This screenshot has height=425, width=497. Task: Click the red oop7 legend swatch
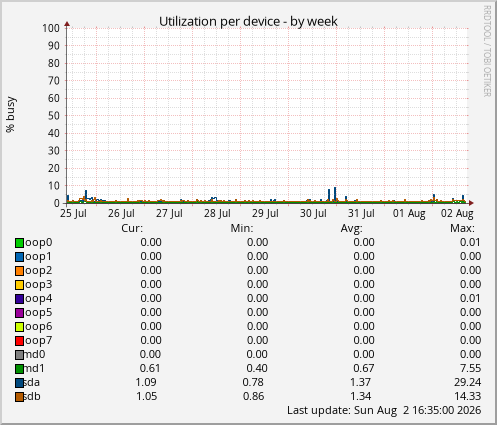click(x=19, y=341)
